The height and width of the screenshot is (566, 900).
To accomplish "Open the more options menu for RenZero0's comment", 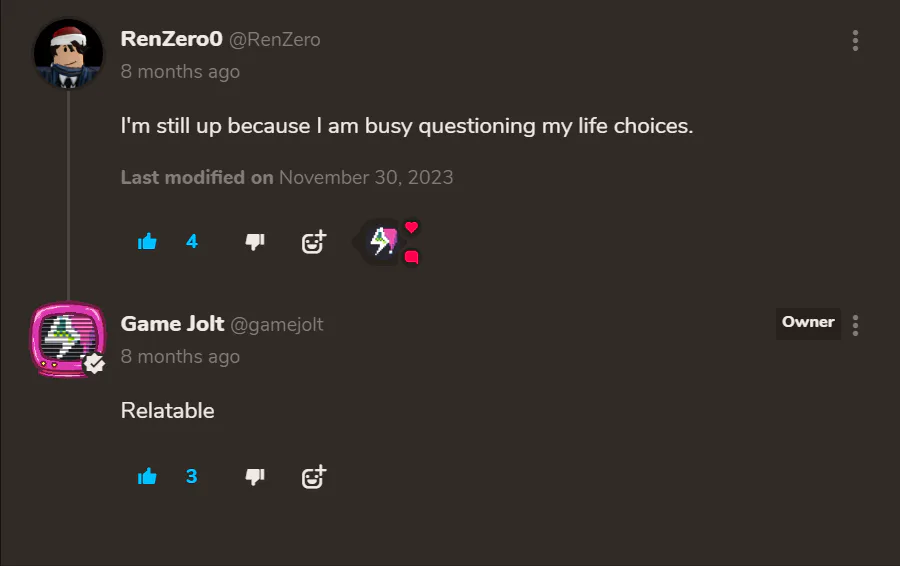I will click(x=855, y=40).
